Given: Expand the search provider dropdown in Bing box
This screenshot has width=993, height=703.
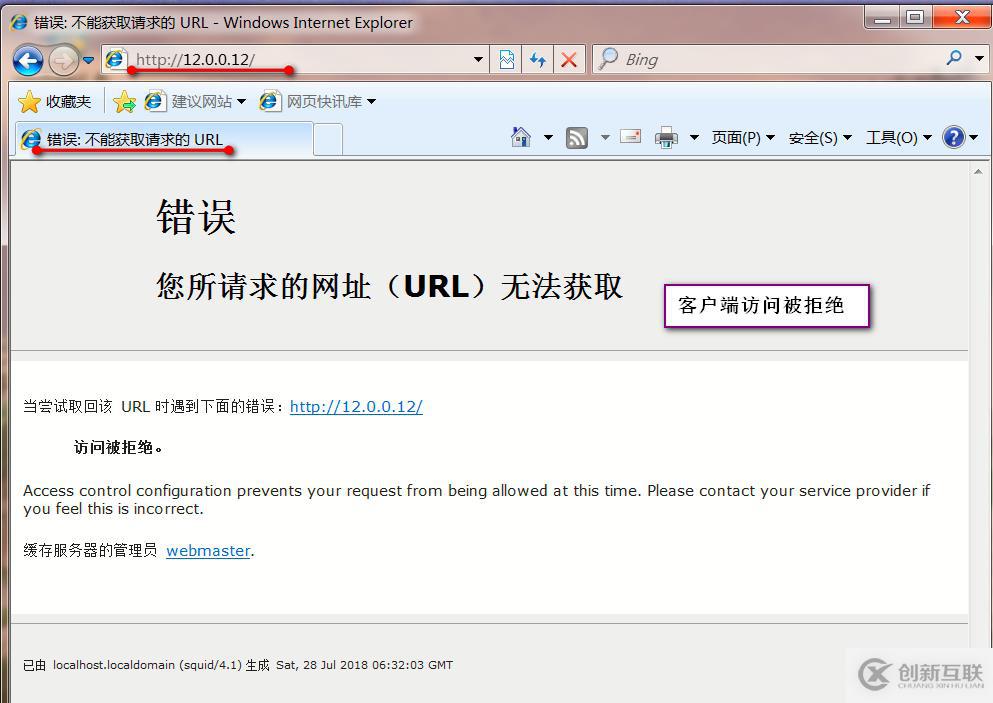Looking at the screenshot, I should point(977,59).
